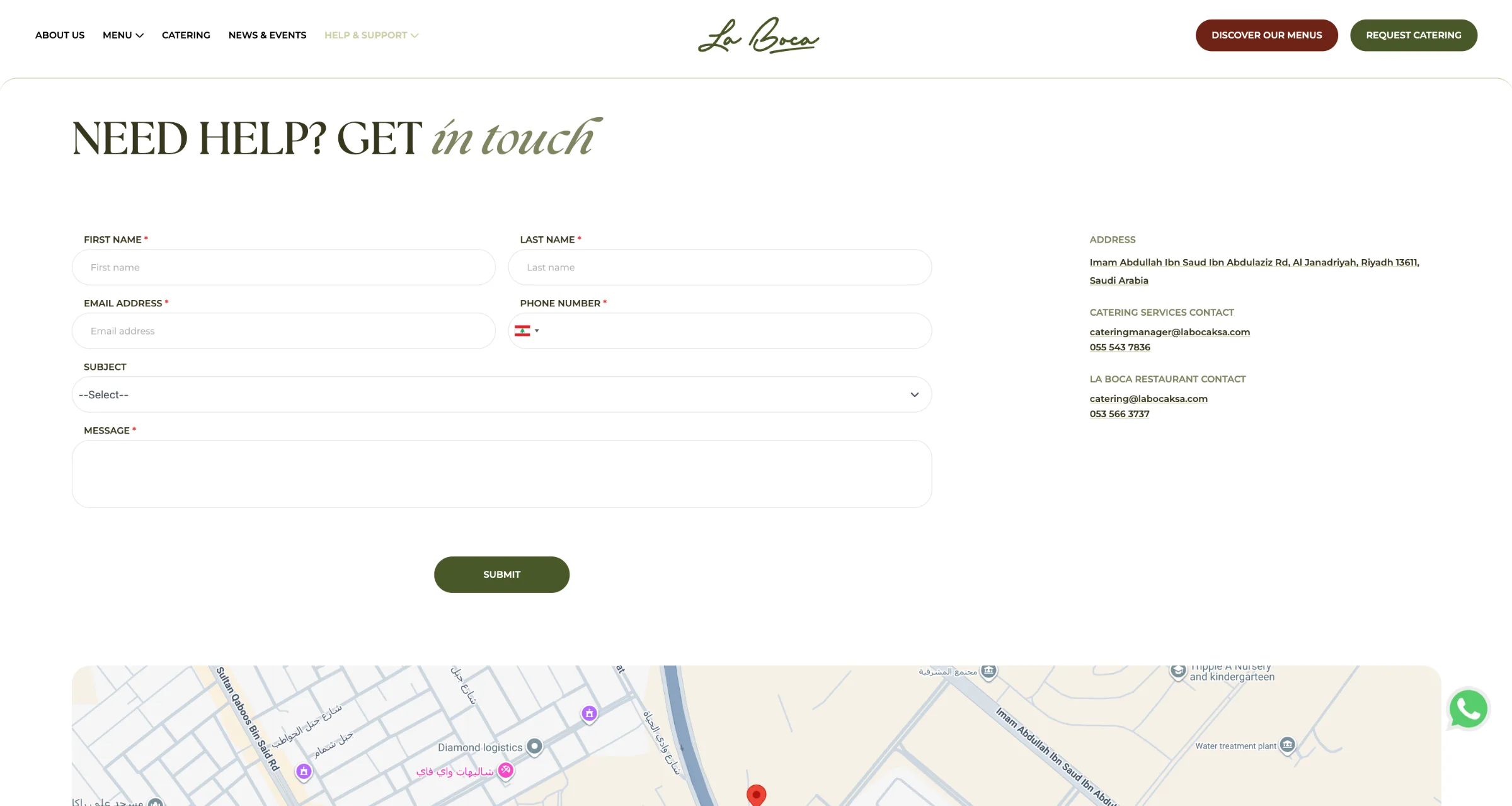Select the pink restaurant marker on map
The width and height of the screenshot is (1512, 806).
coord(505,771)
